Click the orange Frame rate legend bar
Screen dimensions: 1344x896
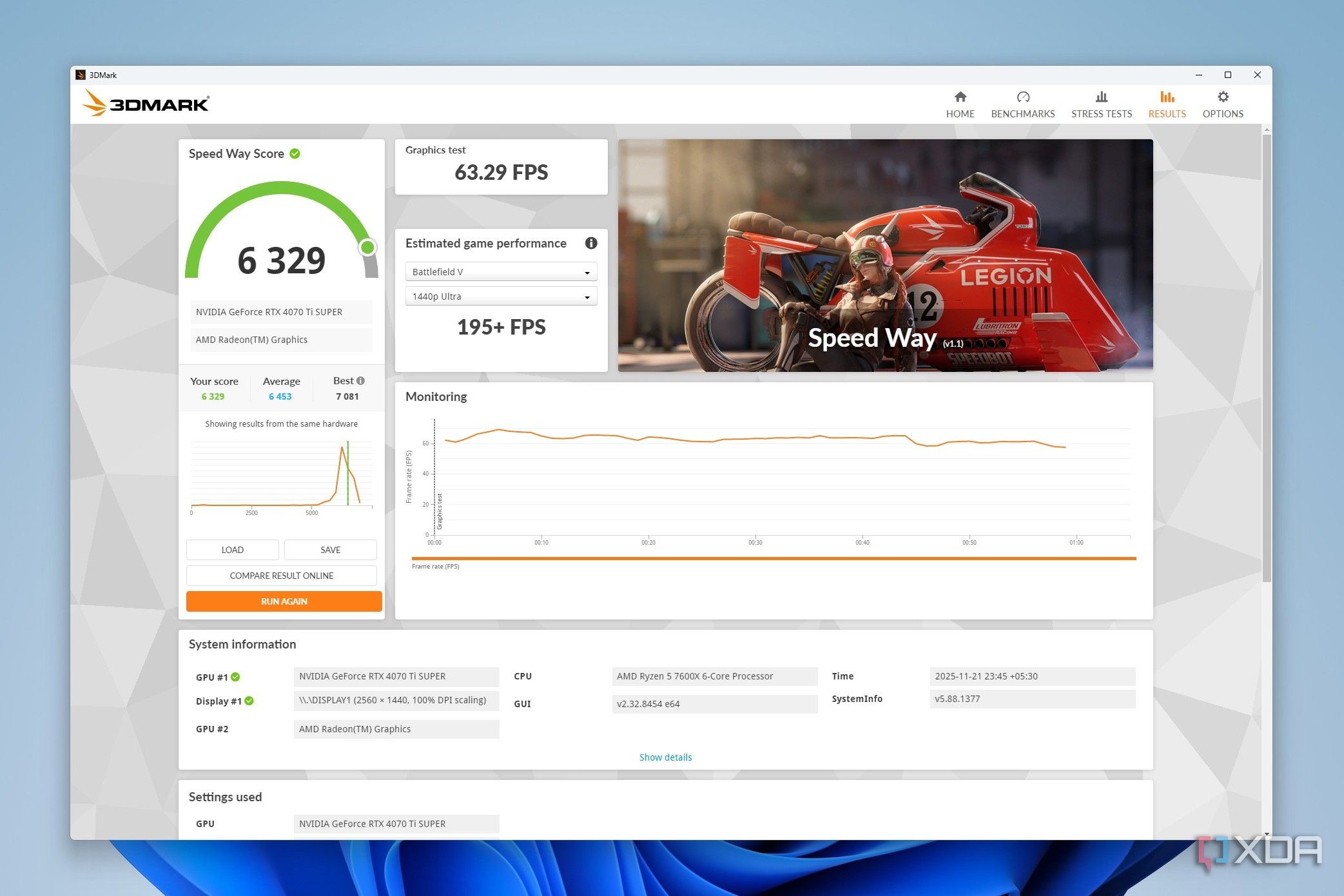pos(774,558)
